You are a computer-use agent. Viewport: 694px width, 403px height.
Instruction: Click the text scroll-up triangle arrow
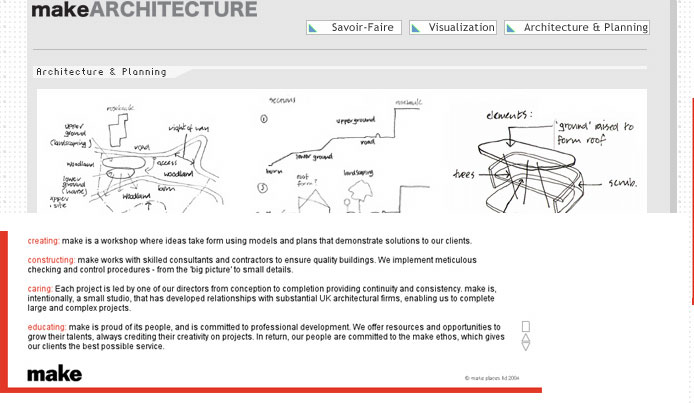526,338
